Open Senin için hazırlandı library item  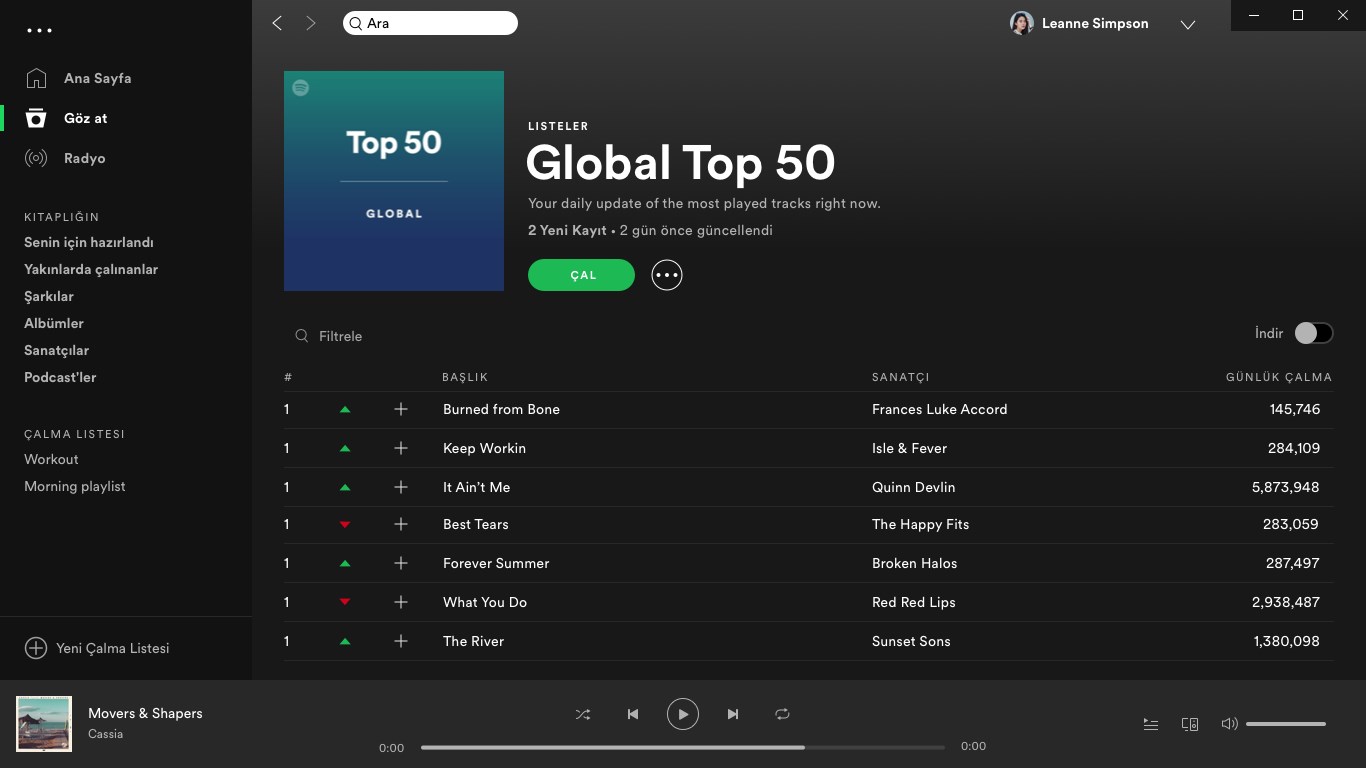pos(89,242)
